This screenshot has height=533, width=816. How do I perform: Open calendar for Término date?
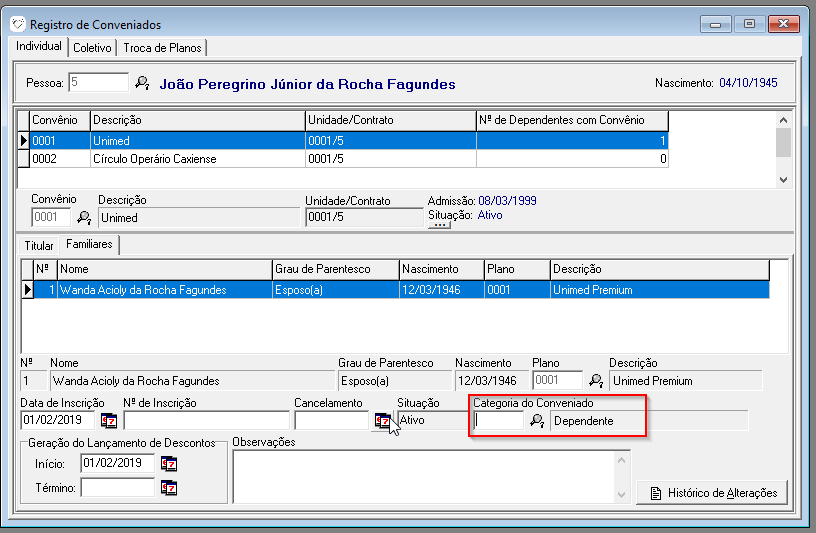(169, 488)
